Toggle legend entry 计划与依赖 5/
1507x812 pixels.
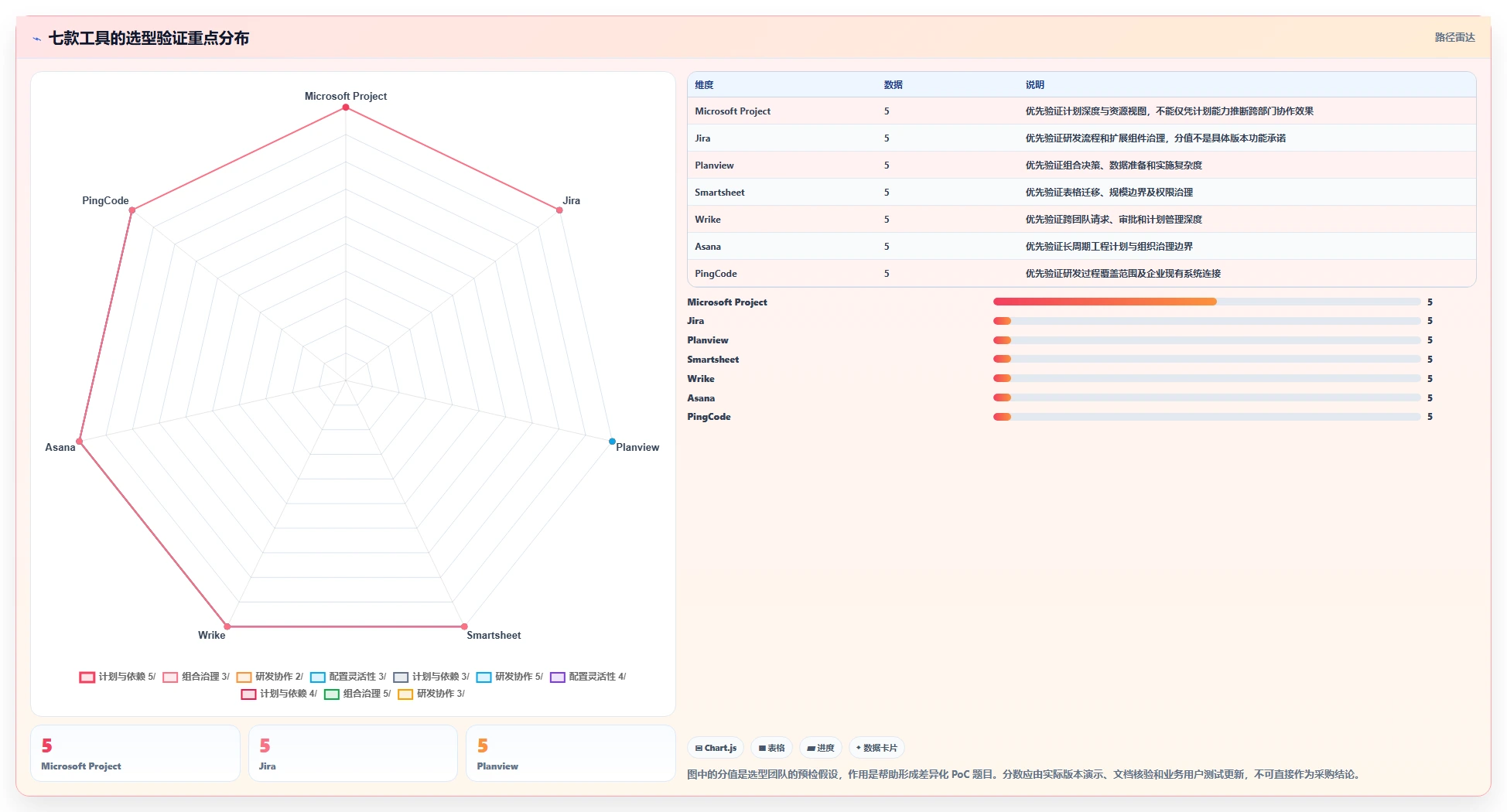[118, 677]
